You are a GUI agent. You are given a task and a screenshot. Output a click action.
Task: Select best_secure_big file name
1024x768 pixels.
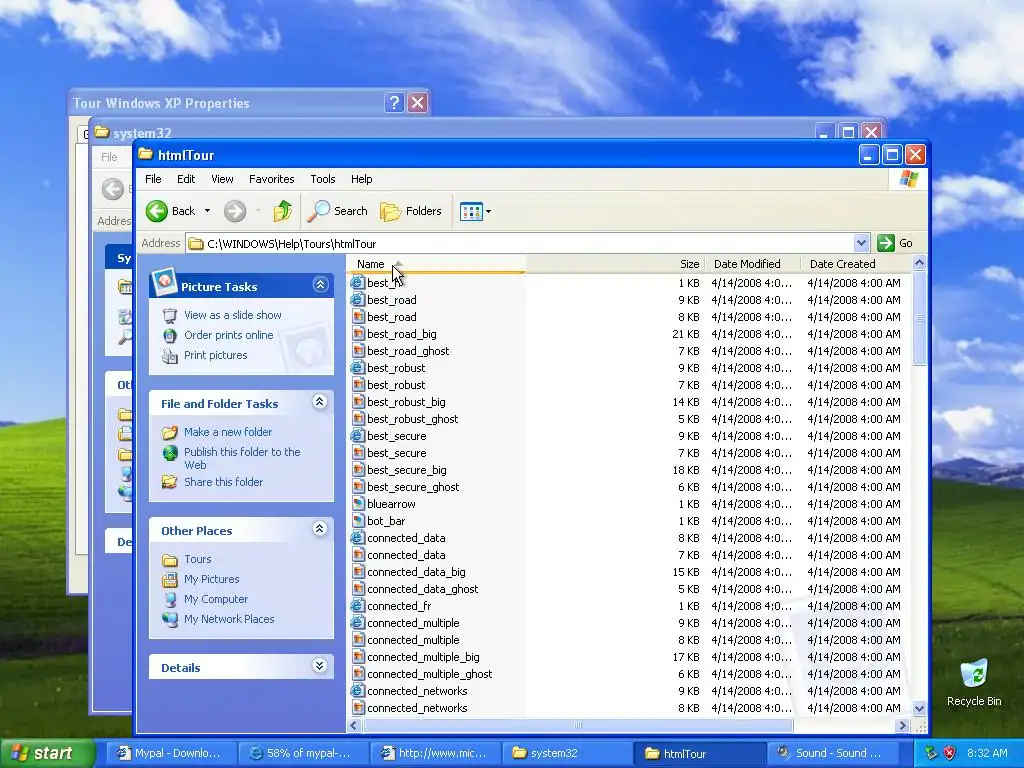pos(407,470)
